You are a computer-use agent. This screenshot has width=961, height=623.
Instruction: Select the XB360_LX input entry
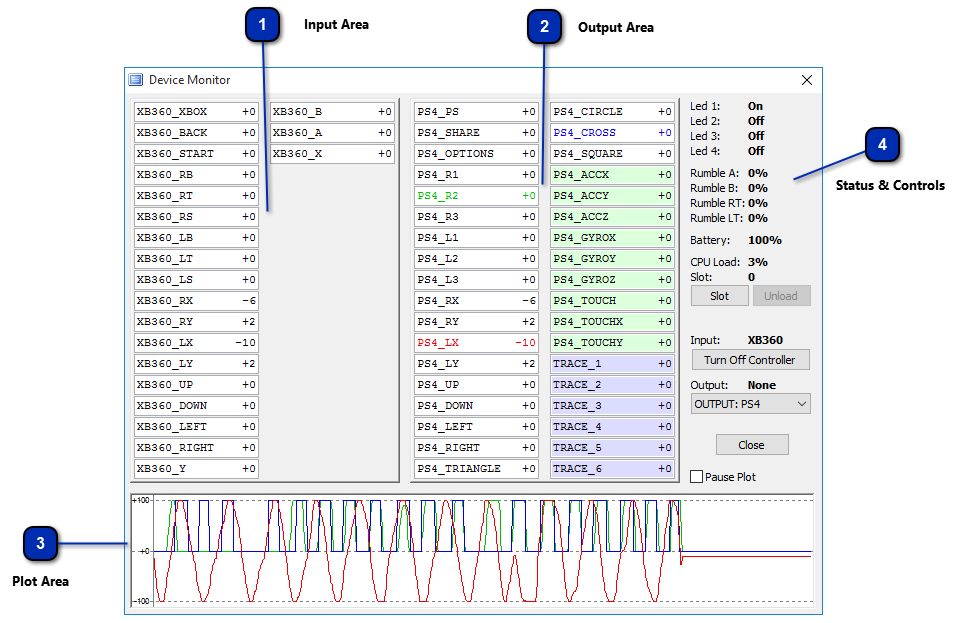click(196, 342)
